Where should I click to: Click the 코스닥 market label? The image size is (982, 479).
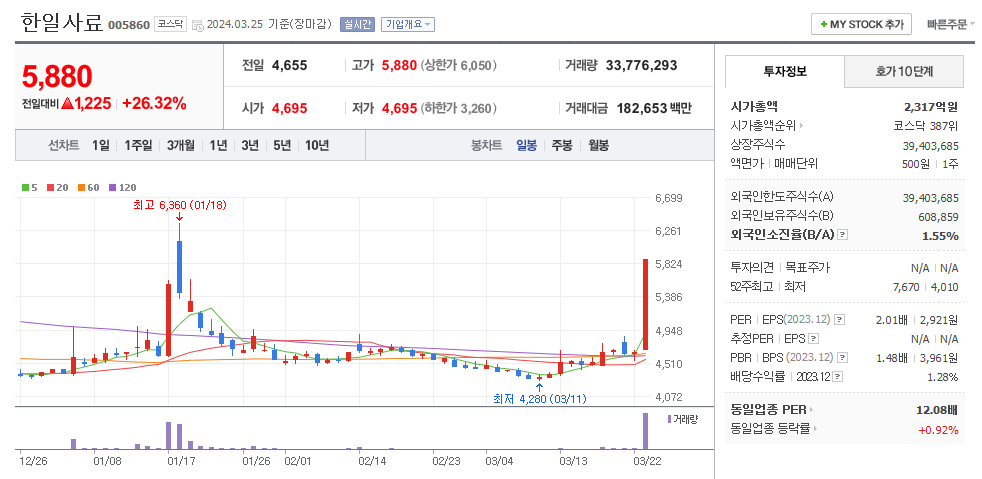pyautogui.click(x=170, y=24)
